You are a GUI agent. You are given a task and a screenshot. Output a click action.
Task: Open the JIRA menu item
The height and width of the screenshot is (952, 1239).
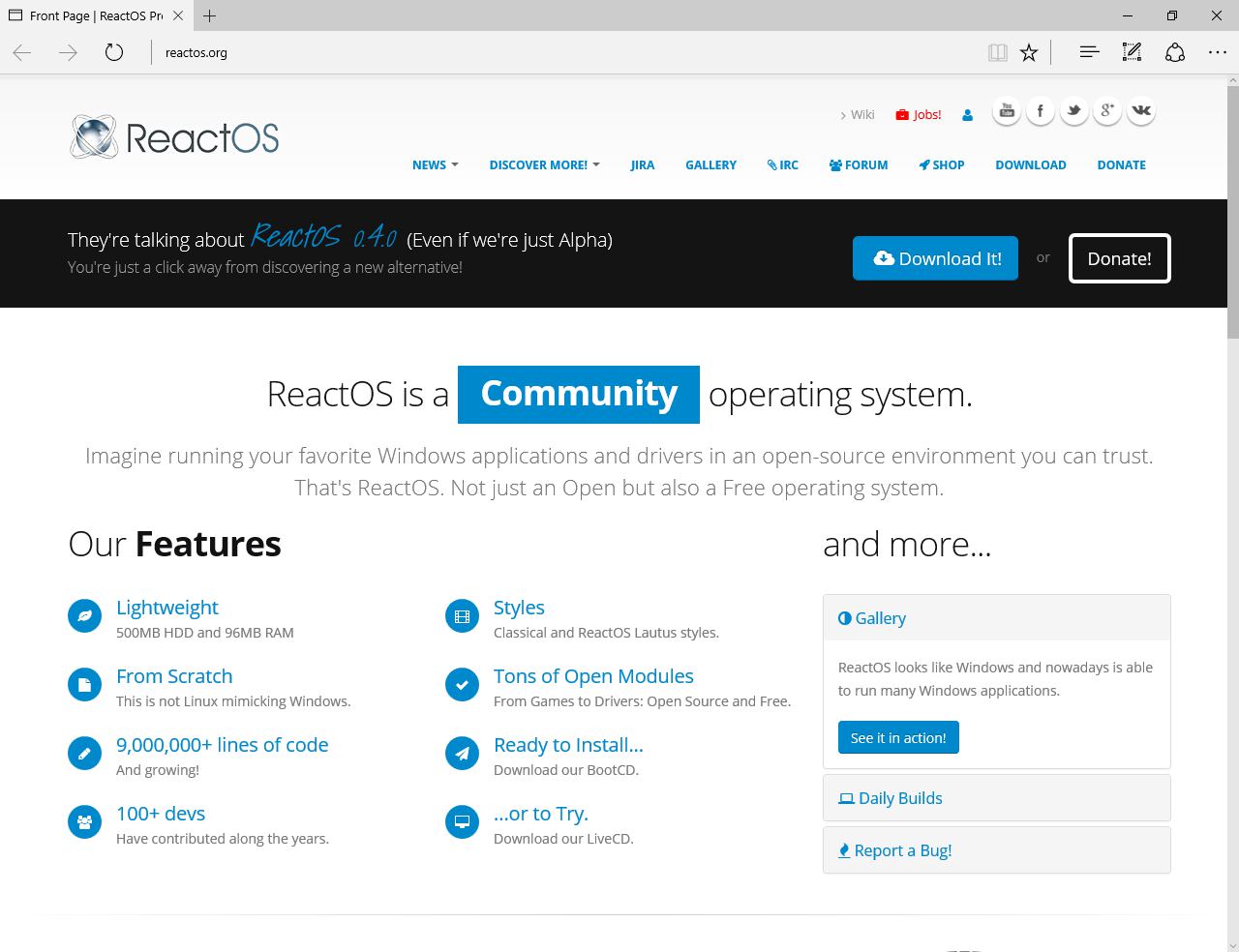tap(643, 164)
